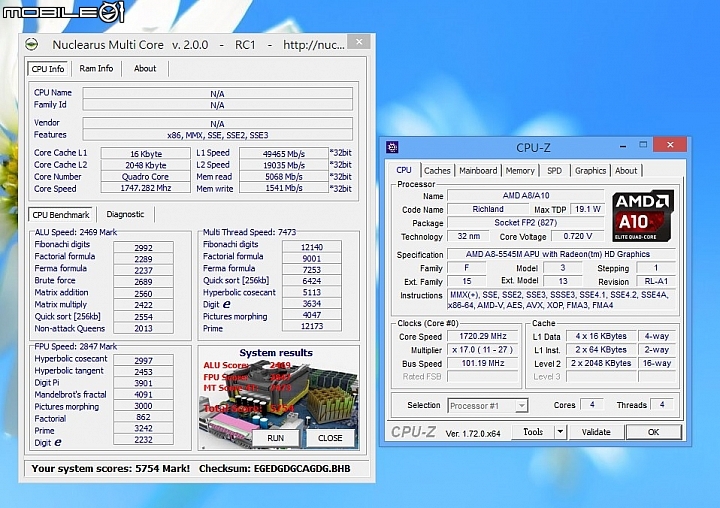The image size is (720, 508).
Task: Click the Bus Speed 101.19 MHz value
Action: pyautogui.click(x=483, y=363)
